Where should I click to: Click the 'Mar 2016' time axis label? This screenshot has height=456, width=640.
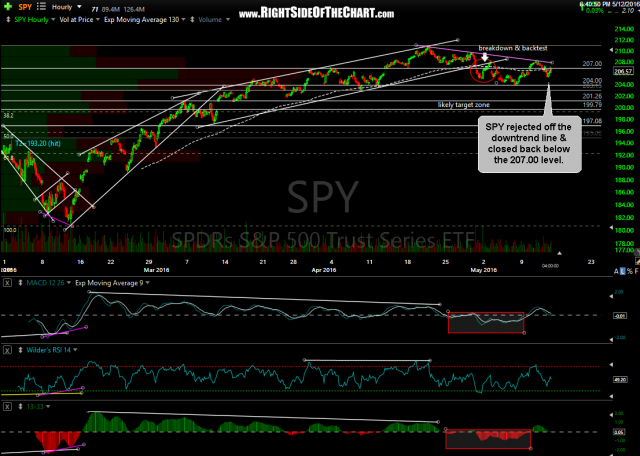tap(156, 270)
